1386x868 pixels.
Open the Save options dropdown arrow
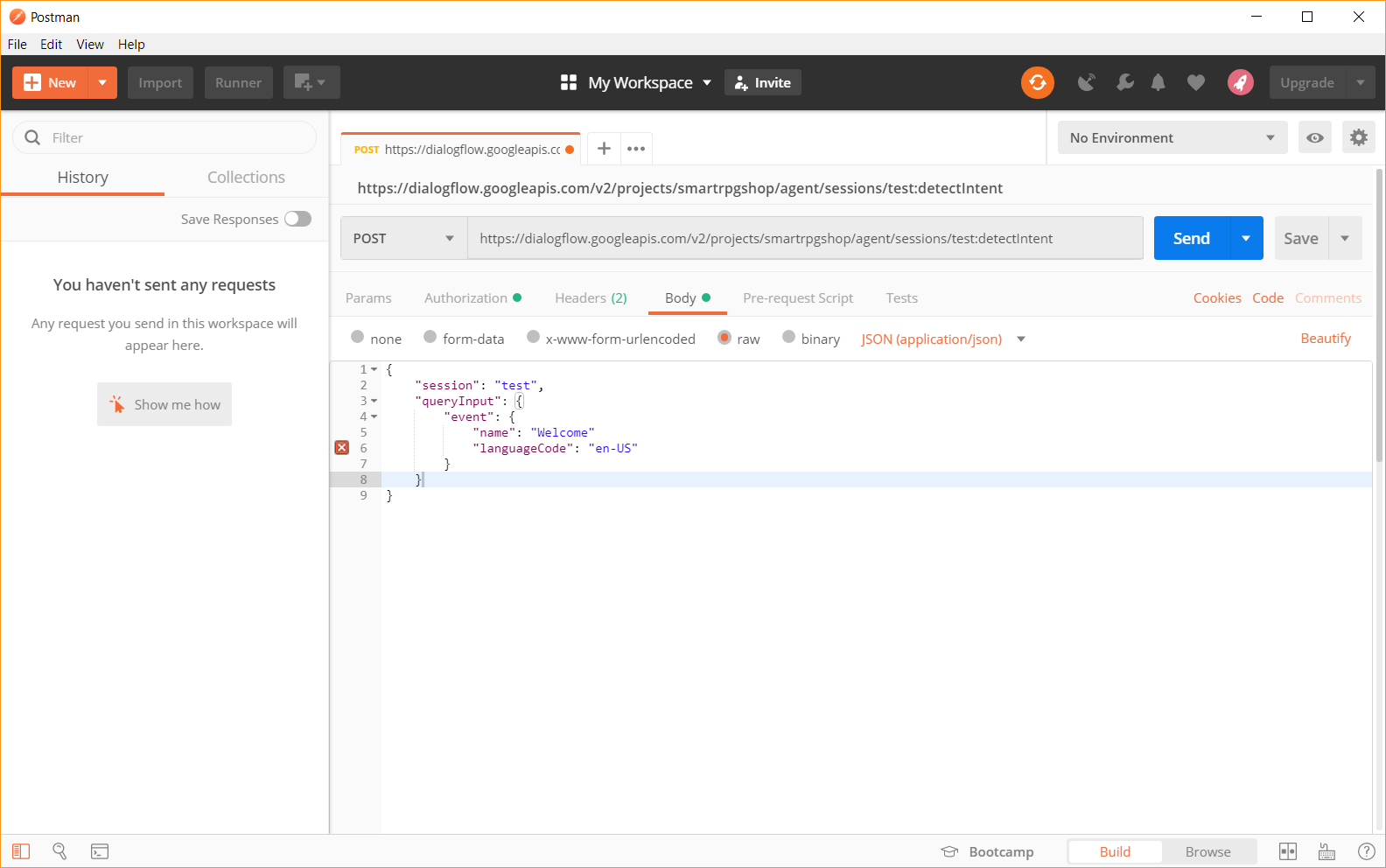pyautogui.click(x=1345, y=238)
